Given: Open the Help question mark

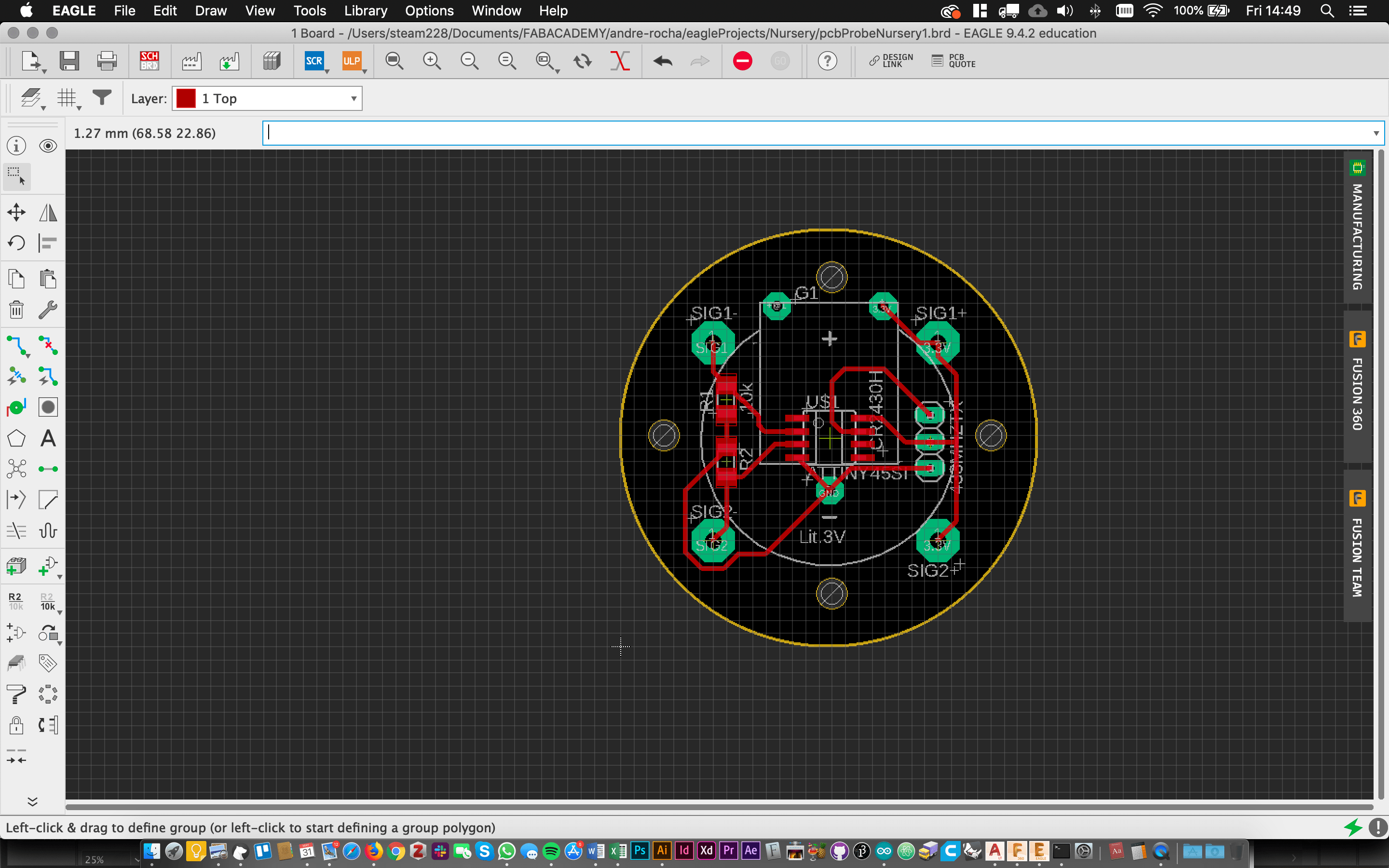Looking at the screenshot, I should coord(827,61).
